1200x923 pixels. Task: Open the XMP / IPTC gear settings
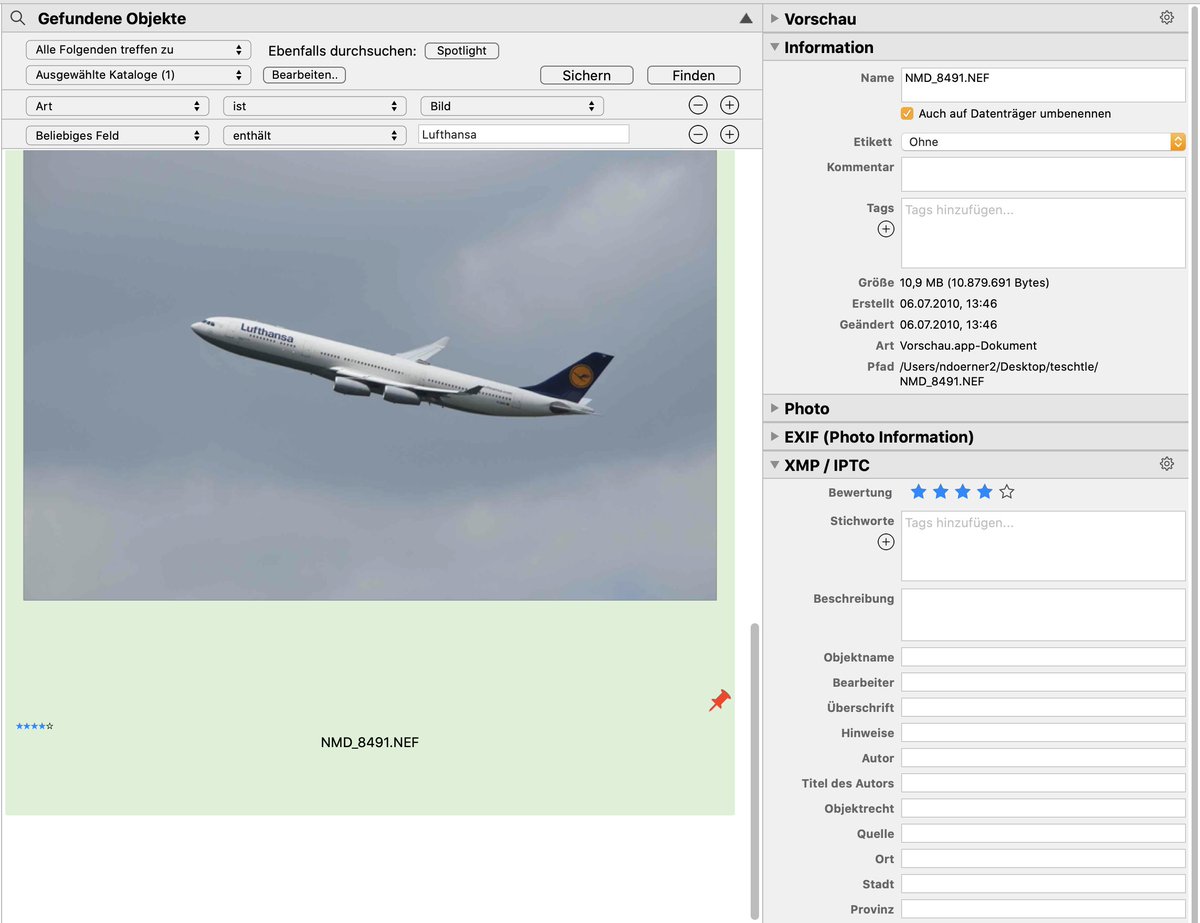(x=1166, y=464)
